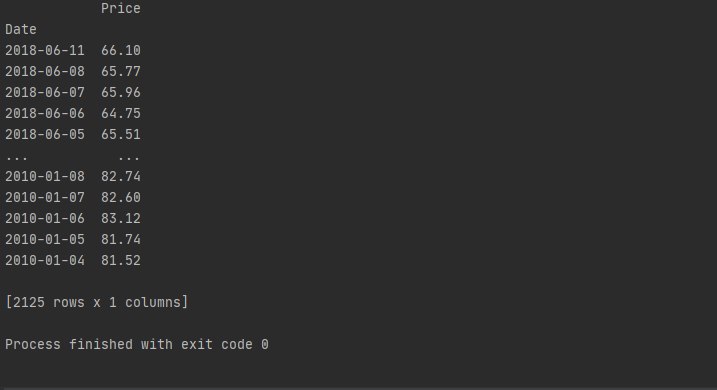
Task: Click the 2125 rows x 1 columns summary
Action: (x=96, y=303)
